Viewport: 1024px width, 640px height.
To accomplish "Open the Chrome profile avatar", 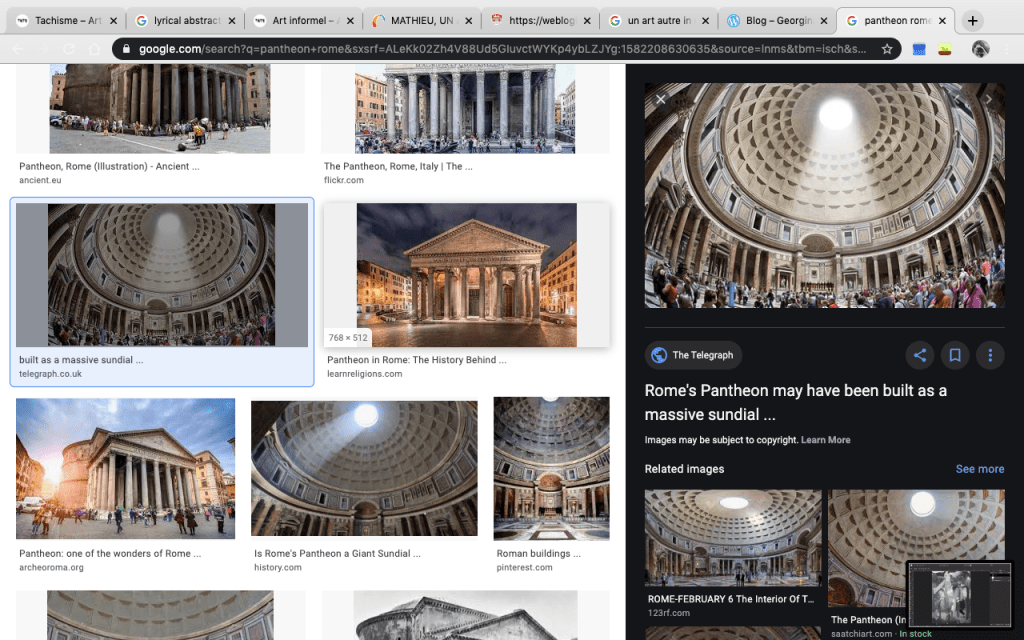I will coord(980,49).
